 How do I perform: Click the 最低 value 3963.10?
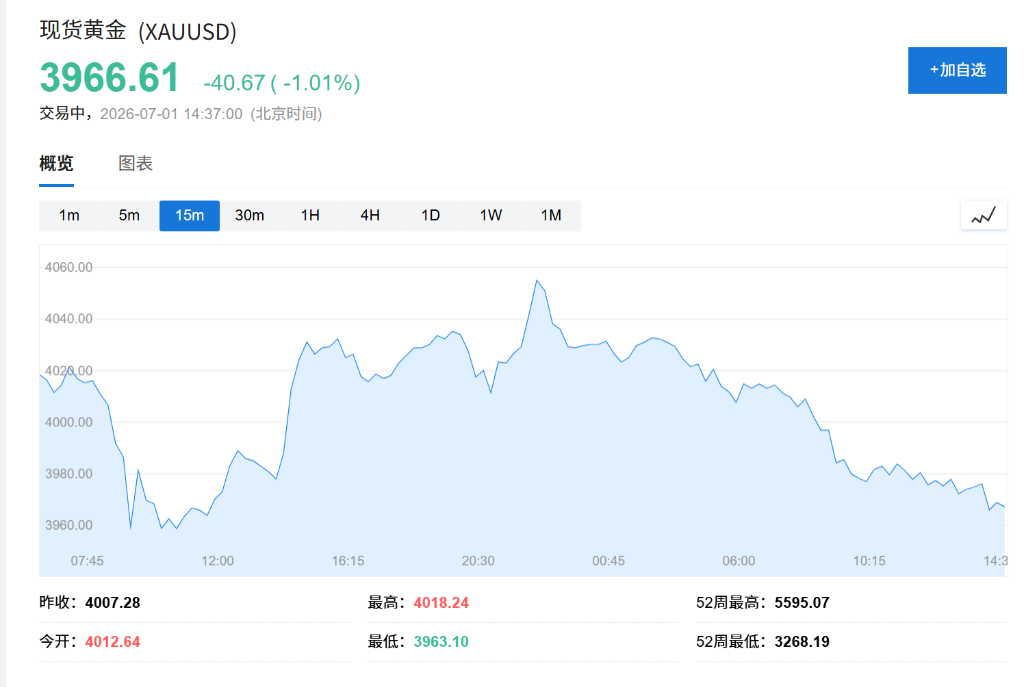tap(441, 642)
